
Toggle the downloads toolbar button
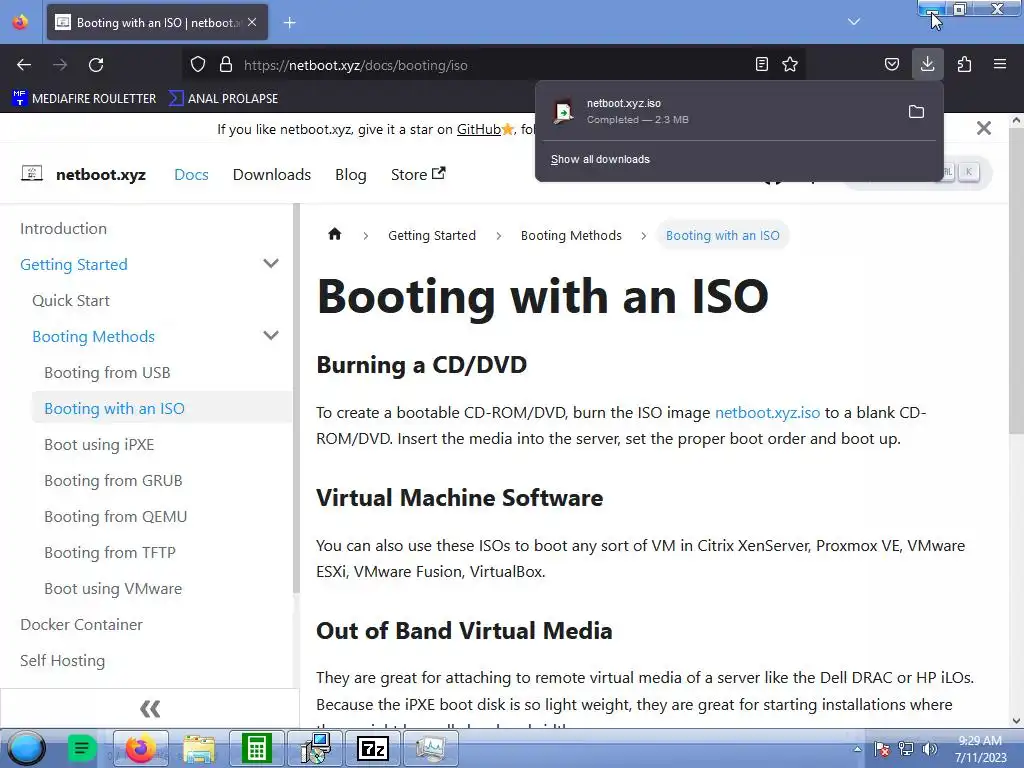927,64
